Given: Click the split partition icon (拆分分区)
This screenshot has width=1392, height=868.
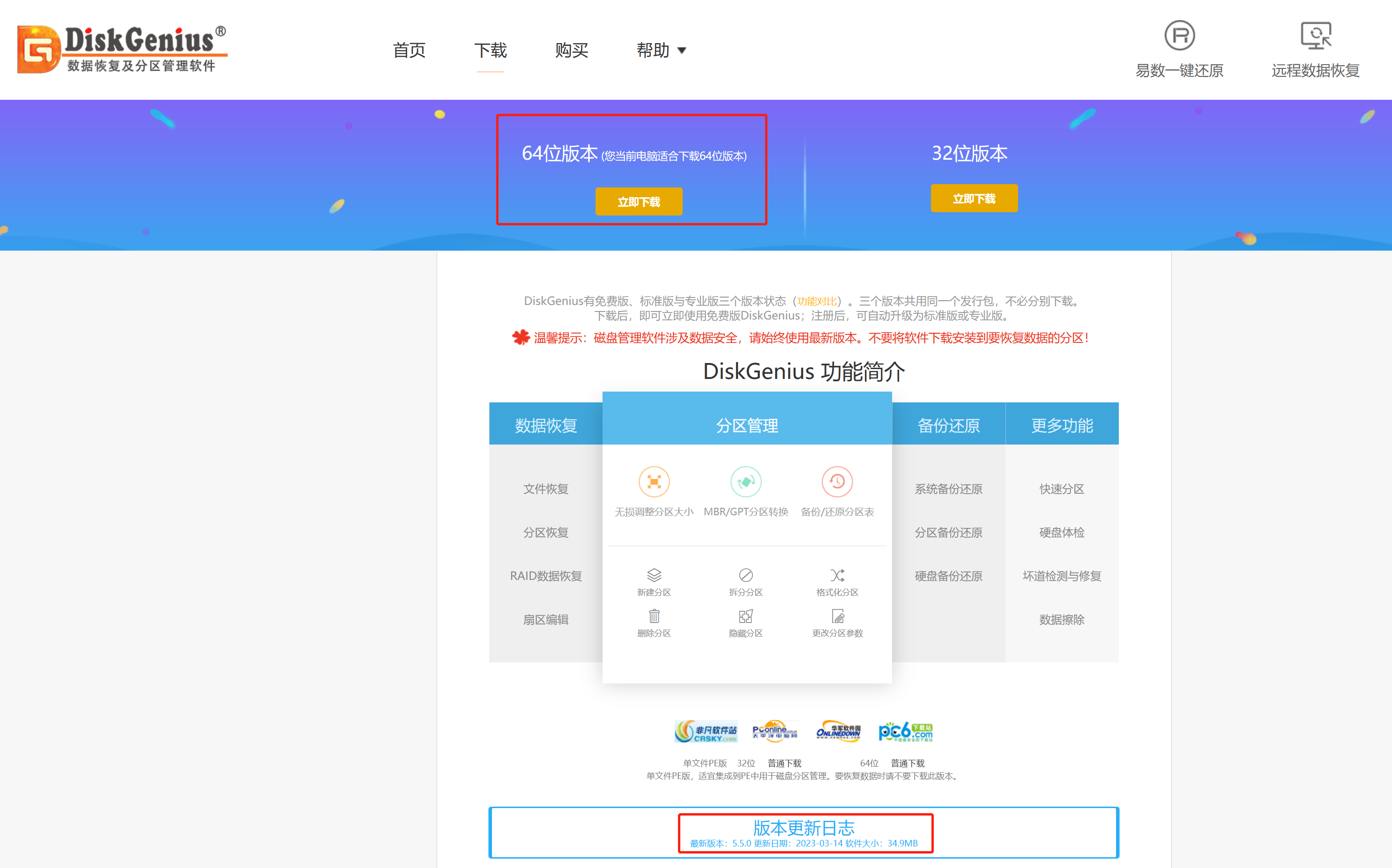Looking at the screenshot, I should click(x=745, y=575).
